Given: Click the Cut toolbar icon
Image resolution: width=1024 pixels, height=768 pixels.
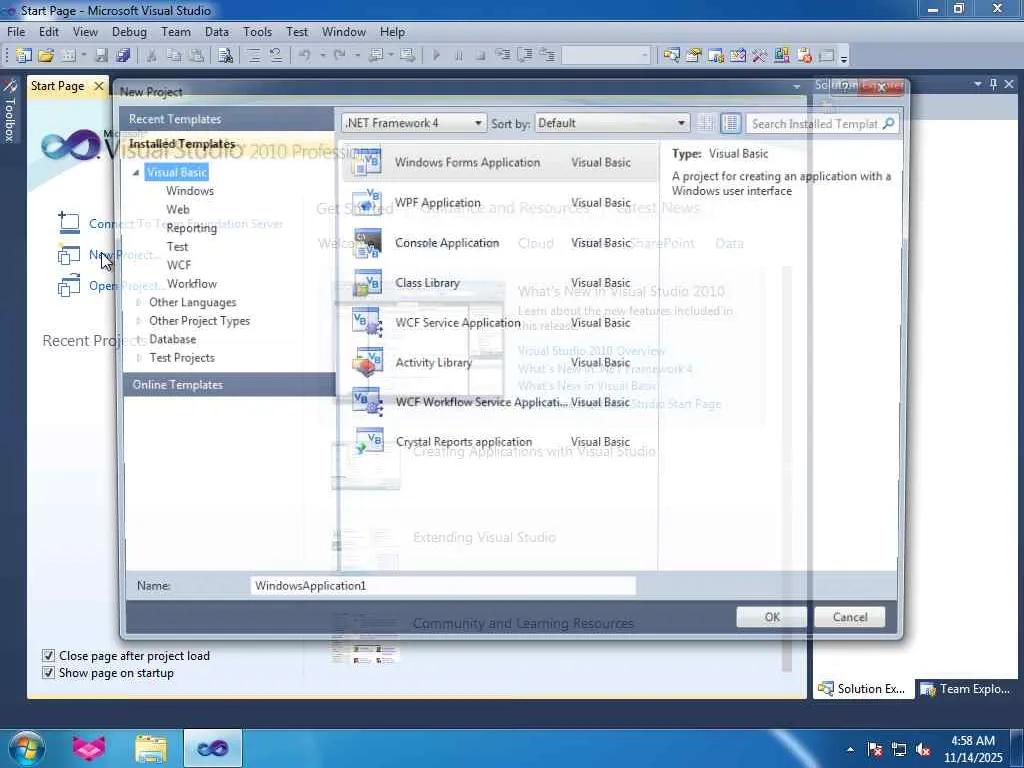Looking at the screenshot, I should point(152,56).
